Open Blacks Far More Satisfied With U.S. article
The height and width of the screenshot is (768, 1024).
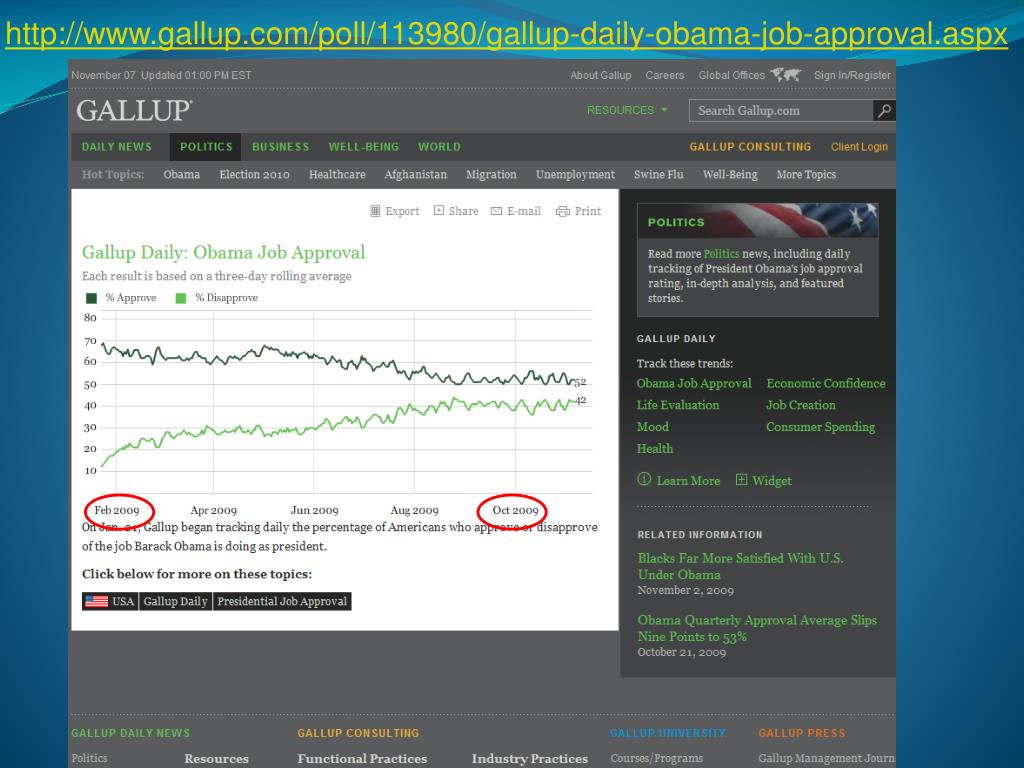coord(741,566)
